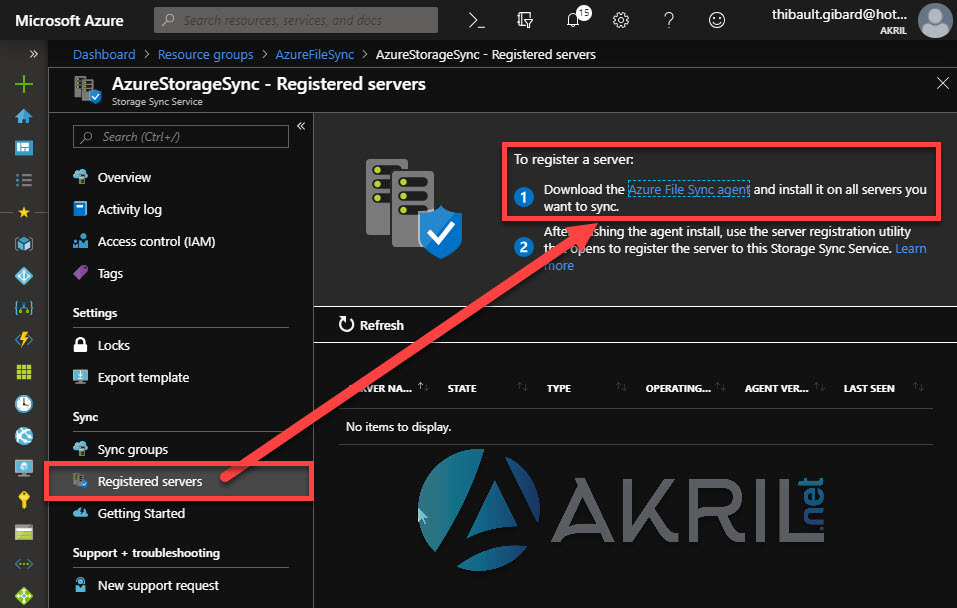Open the yellow key icon in sidebar
This screenshot has height=608, width=957.
point(24,499)
